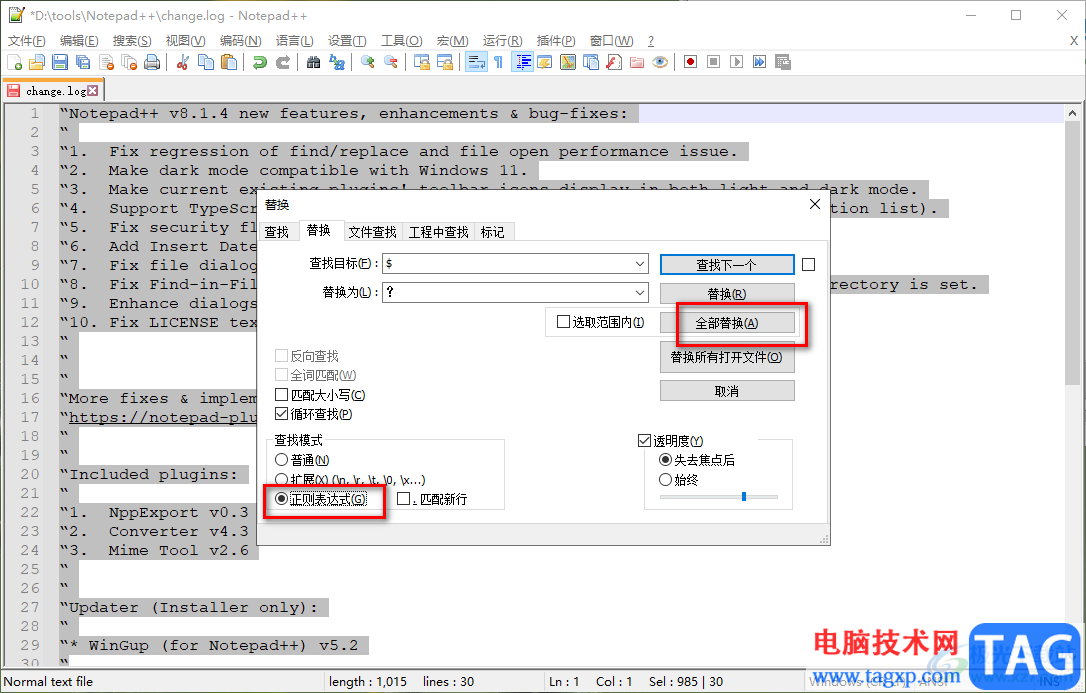Click the Close file toolbar icon
Screen dimensions: 1086x693
(107, 62)
